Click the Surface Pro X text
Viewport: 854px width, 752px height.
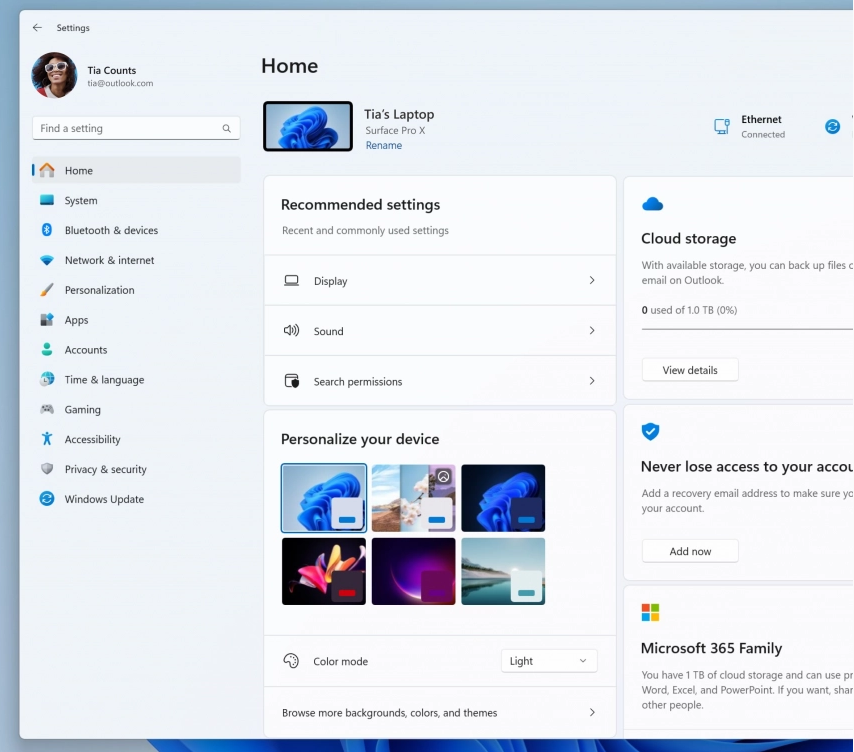point(395,130)
